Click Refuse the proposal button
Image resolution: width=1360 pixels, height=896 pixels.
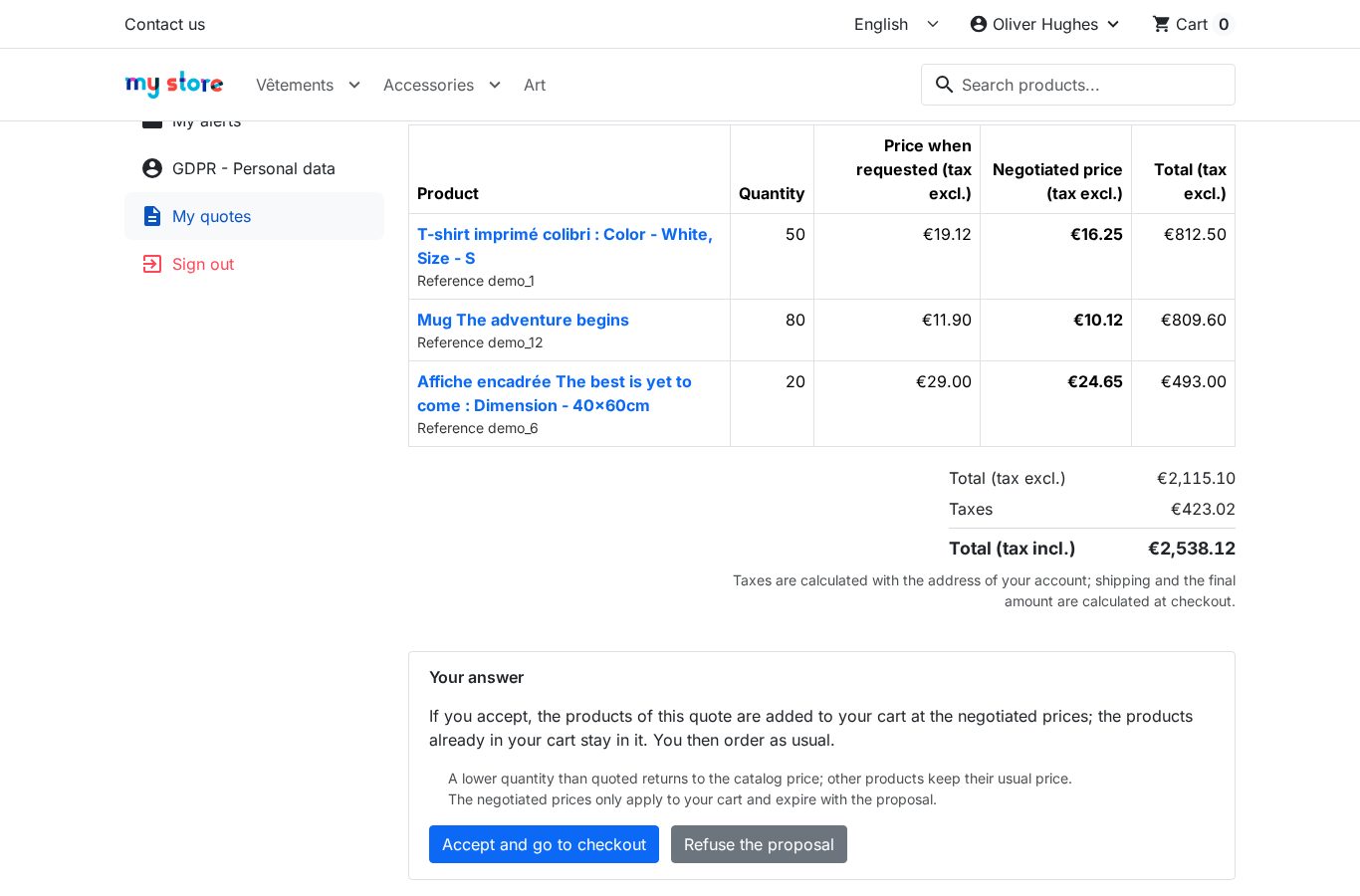pos(759,844)
